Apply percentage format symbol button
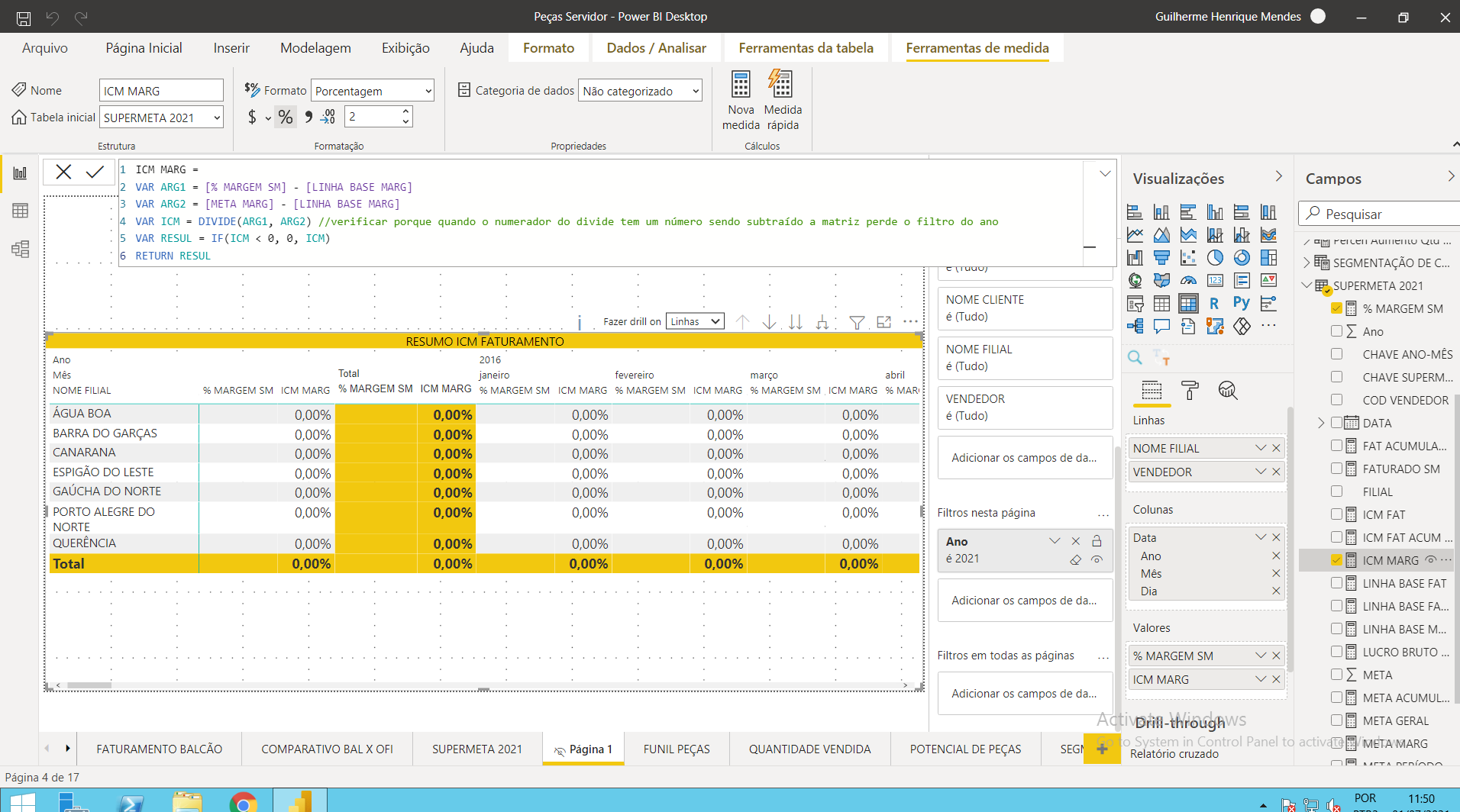The width and height of the screenshot is (1460, 812). coord(286,117)
